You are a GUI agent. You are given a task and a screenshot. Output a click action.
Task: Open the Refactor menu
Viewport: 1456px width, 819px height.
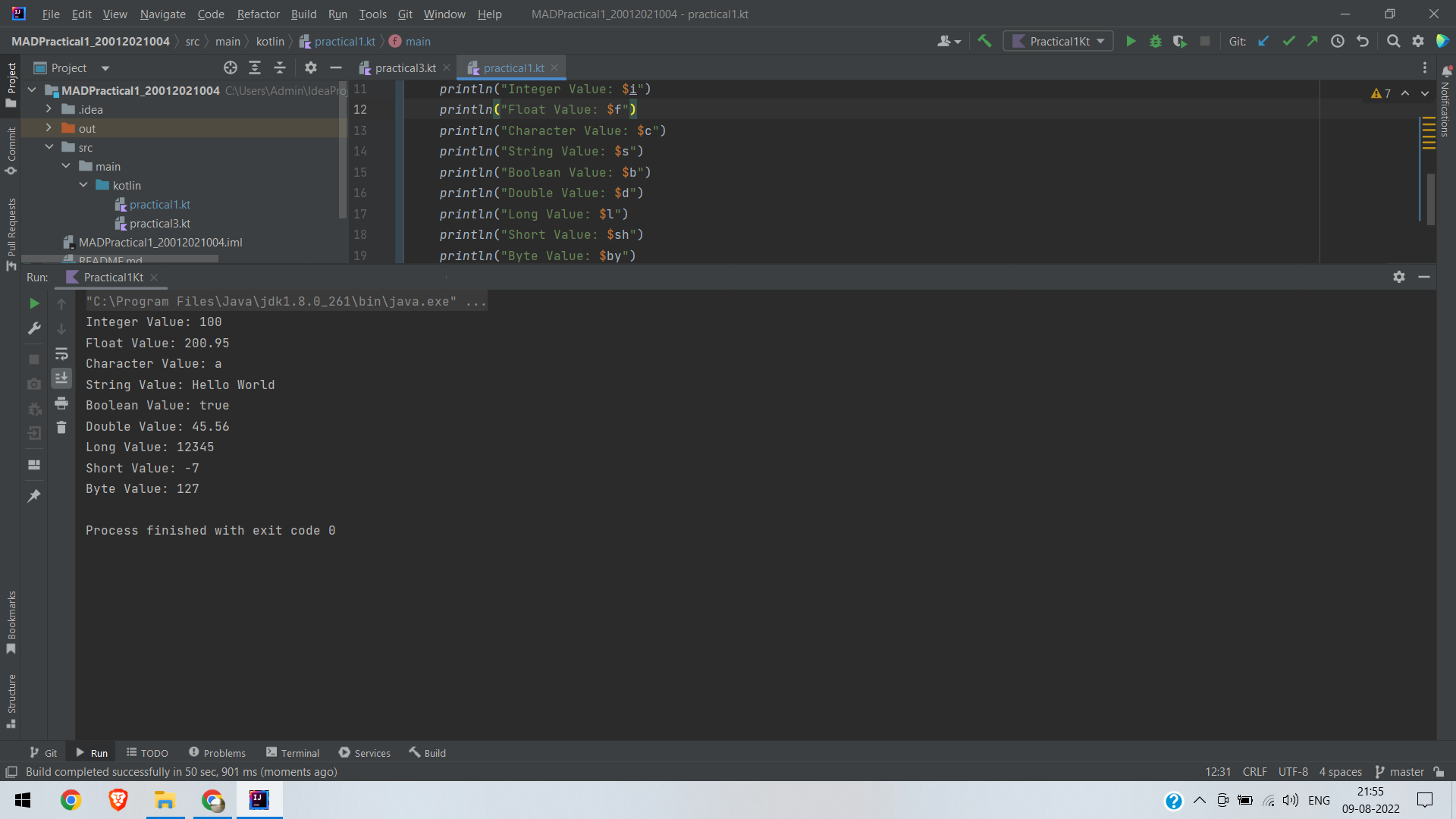258,14
